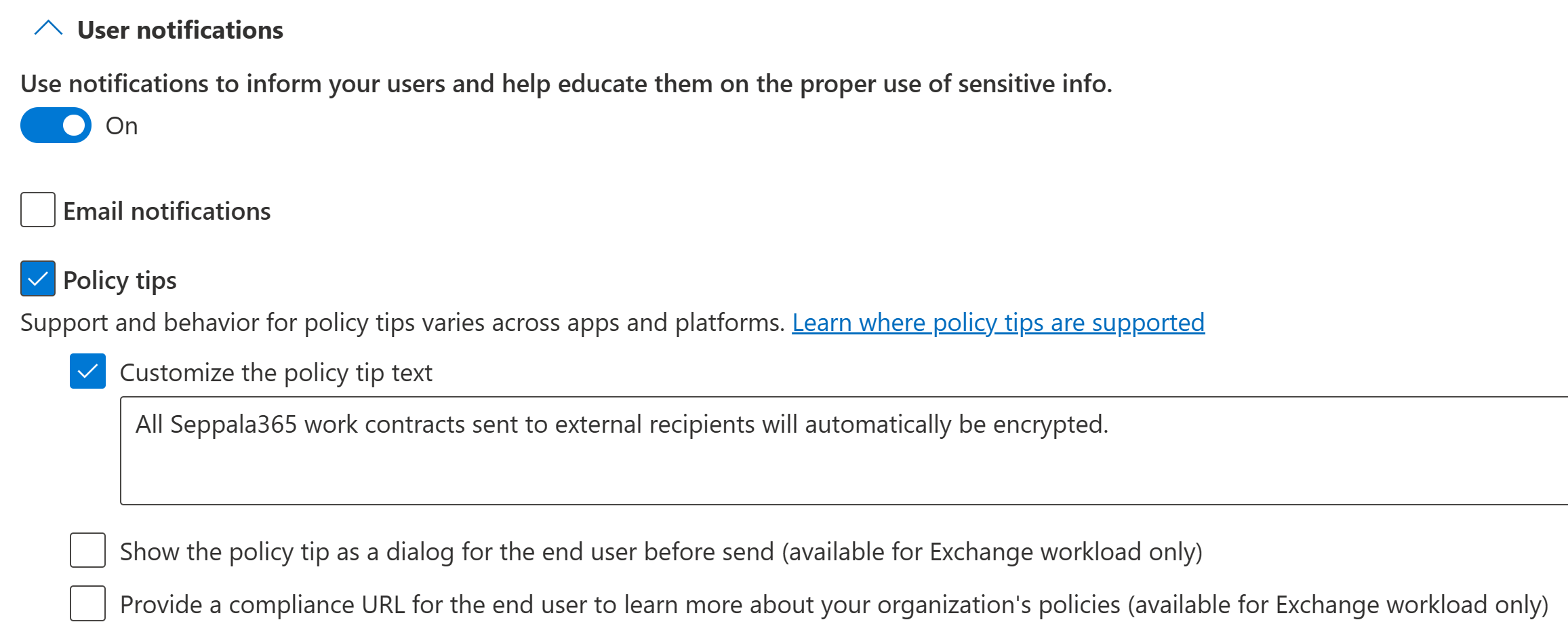
Task: Click the Policy tips label text
Action: [120, 281]
